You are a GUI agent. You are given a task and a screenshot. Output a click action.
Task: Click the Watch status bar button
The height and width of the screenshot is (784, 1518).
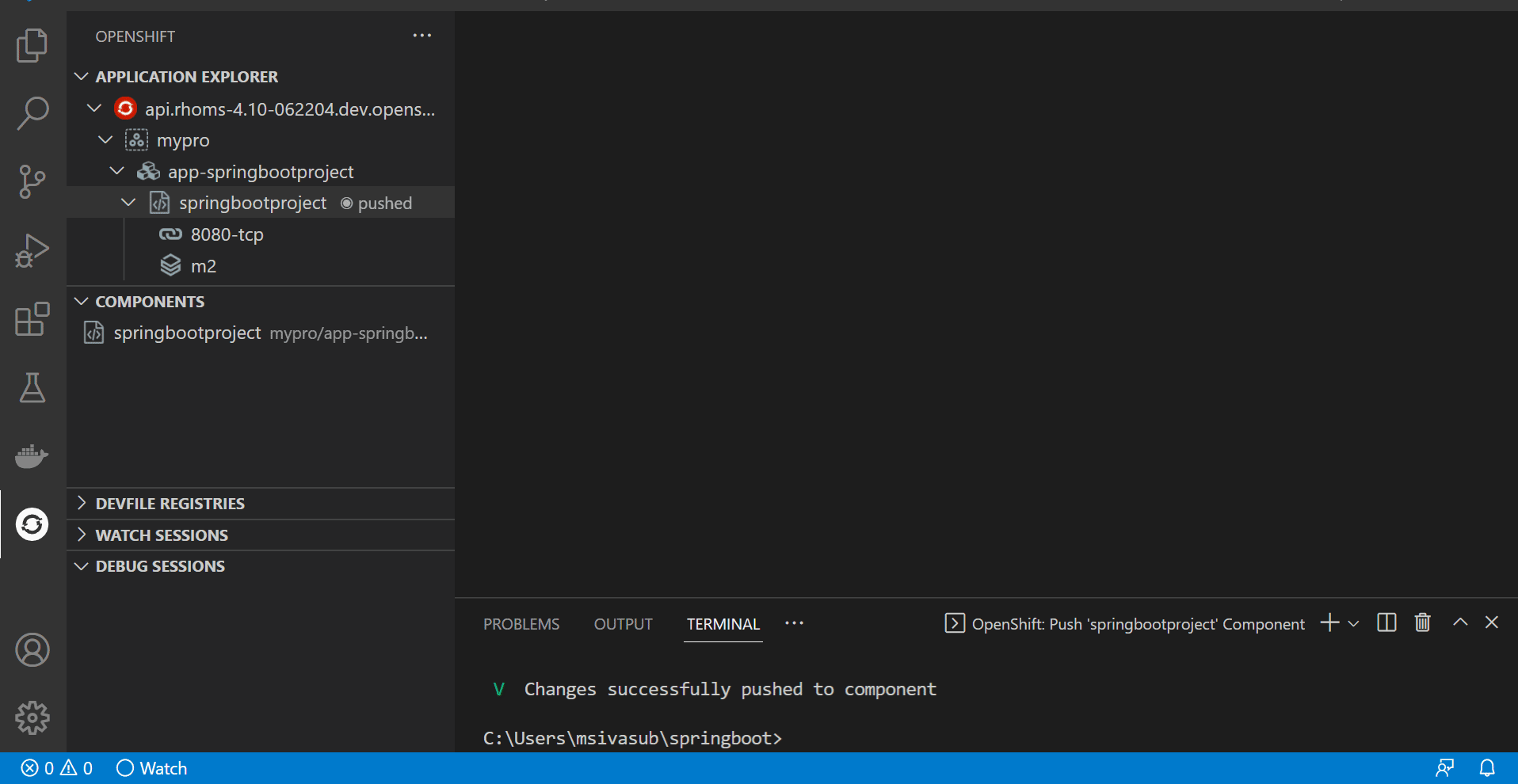point(151,768)
